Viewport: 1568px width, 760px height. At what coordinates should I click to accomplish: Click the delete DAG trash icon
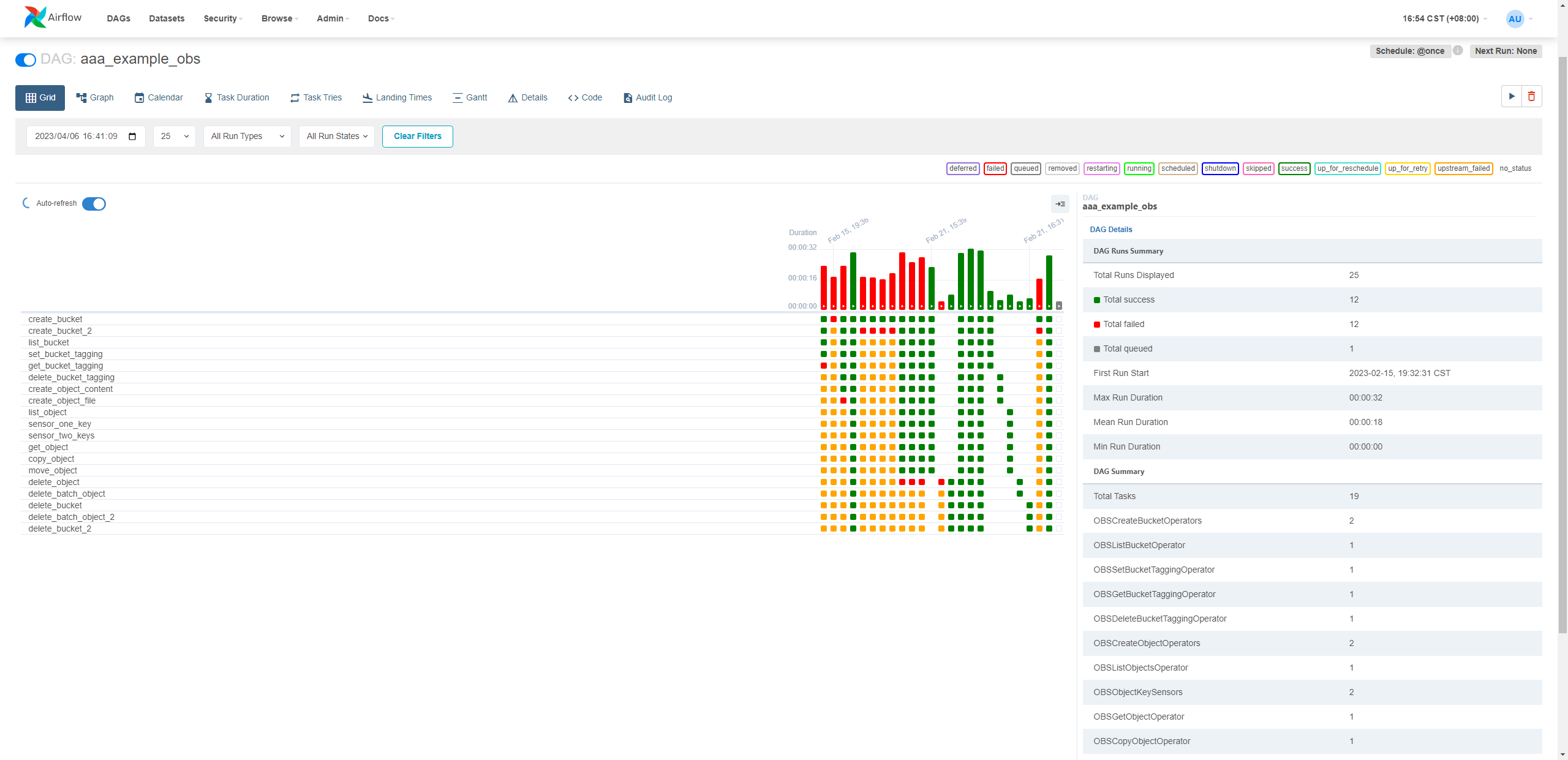(x=1532, y=96)
